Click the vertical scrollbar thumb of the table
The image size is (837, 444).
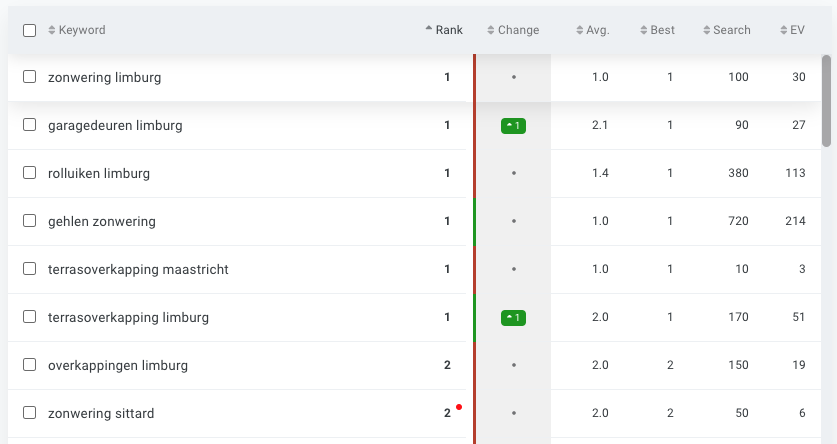(x=827, y=100)
